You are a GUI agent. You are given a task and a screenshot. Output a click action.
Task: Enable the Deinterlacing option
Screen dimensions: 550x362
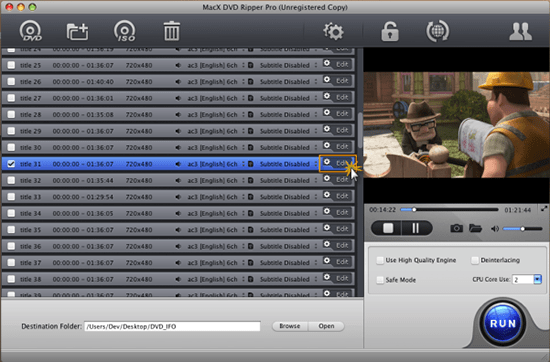tap(475, 260)
